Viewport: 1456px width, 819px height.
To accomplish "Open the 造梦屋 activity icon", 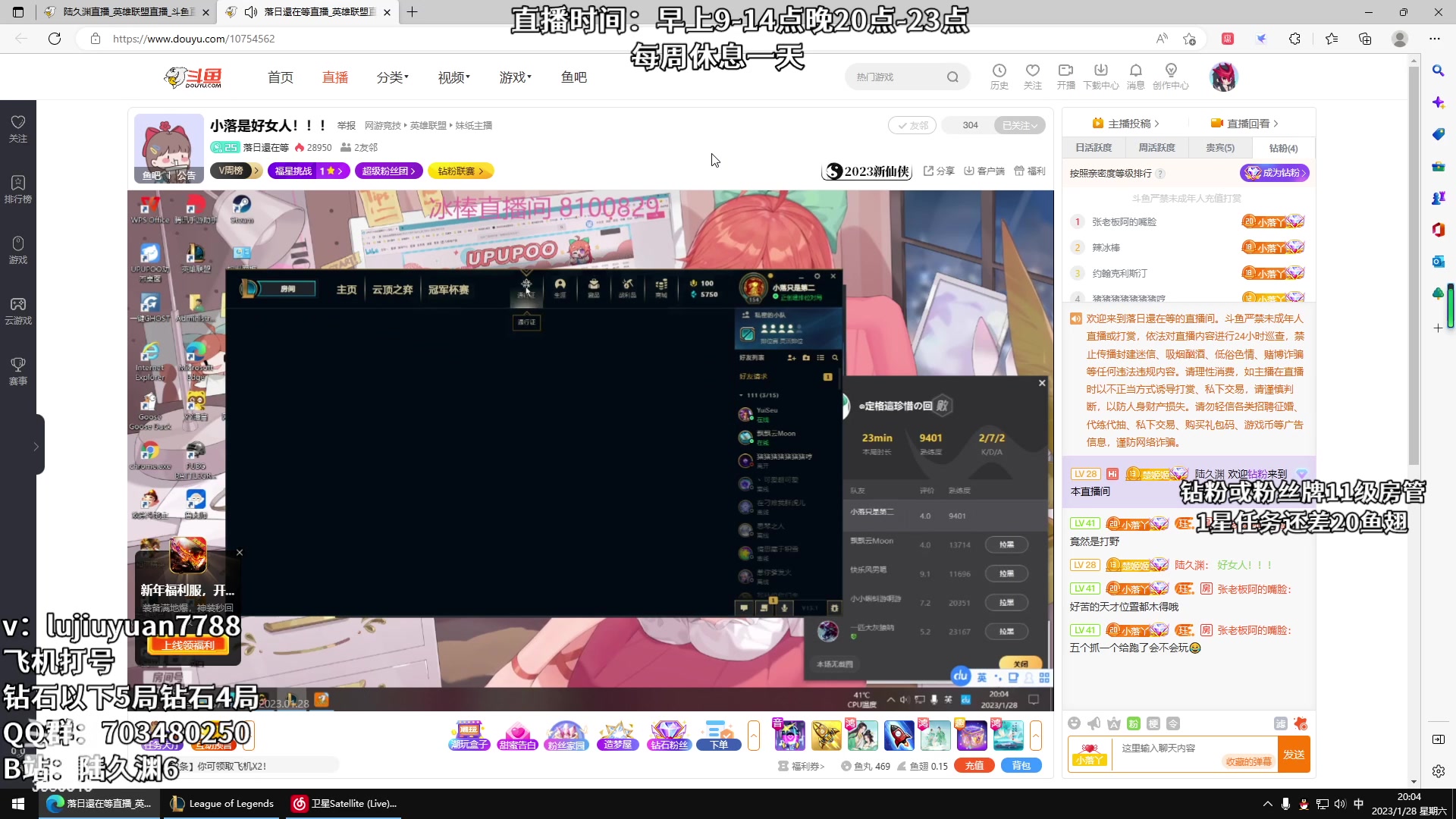I will point(618,735).
